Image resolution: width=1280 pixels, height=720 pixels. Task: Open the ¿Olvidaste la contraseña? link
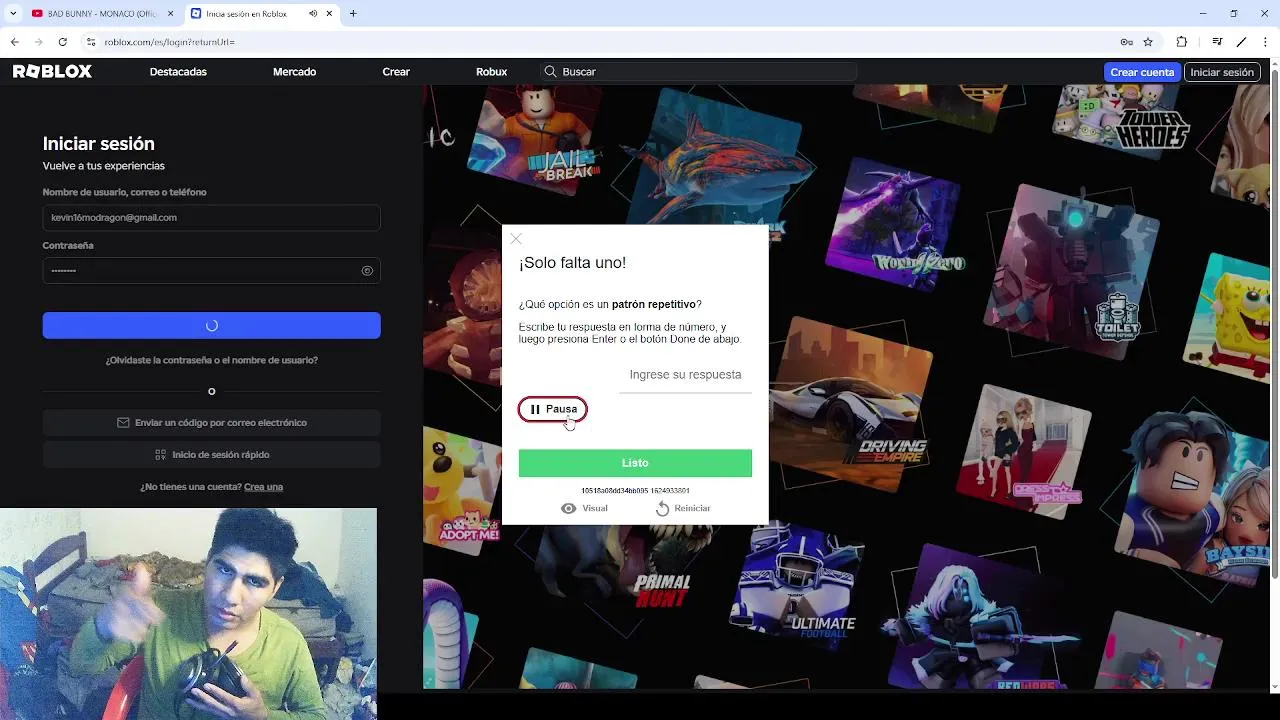tap(211, 360)
